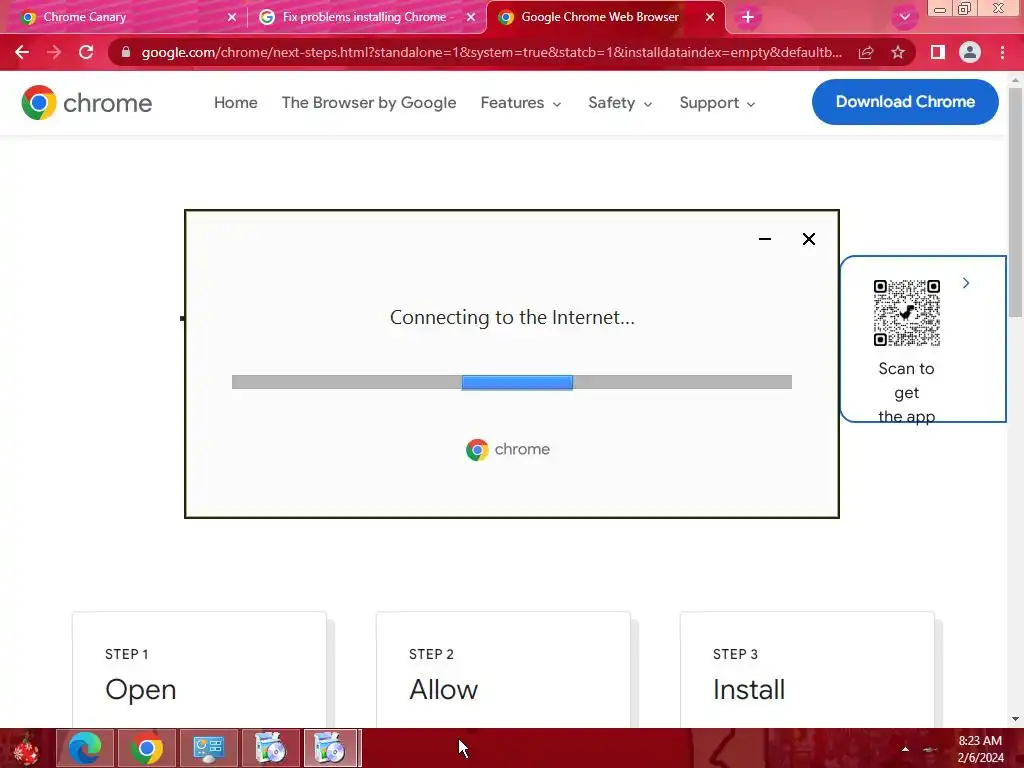Bookmark this page with the star icon
The height and width of the screenshot is (768, 1024).
(x=898, y=52)
